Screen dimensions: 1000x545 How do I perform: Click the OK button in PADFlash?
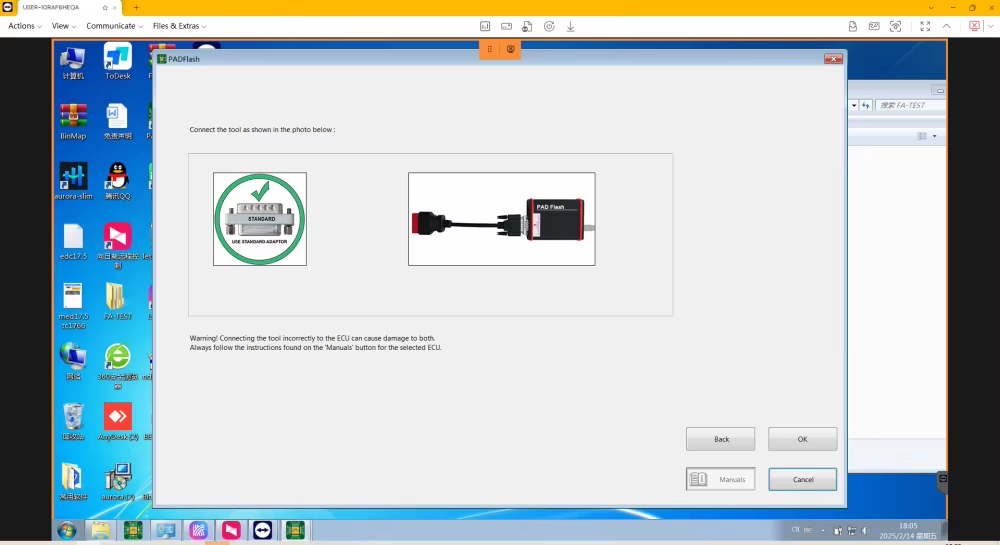(x=802, y=439)
